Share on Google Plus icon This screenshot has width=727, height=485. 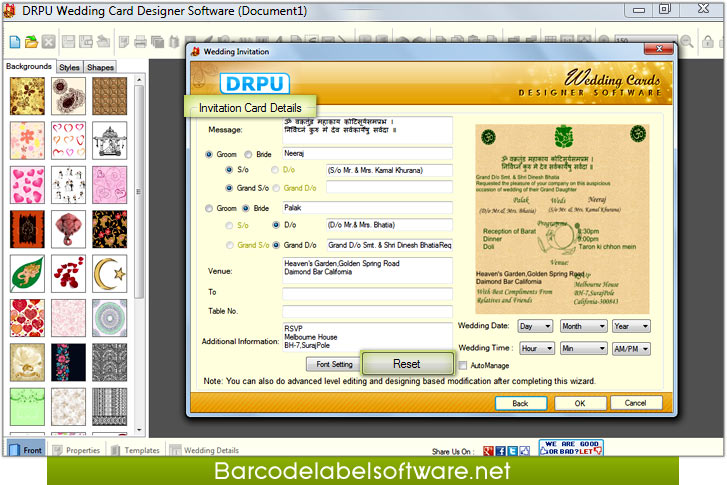(488, 451)
